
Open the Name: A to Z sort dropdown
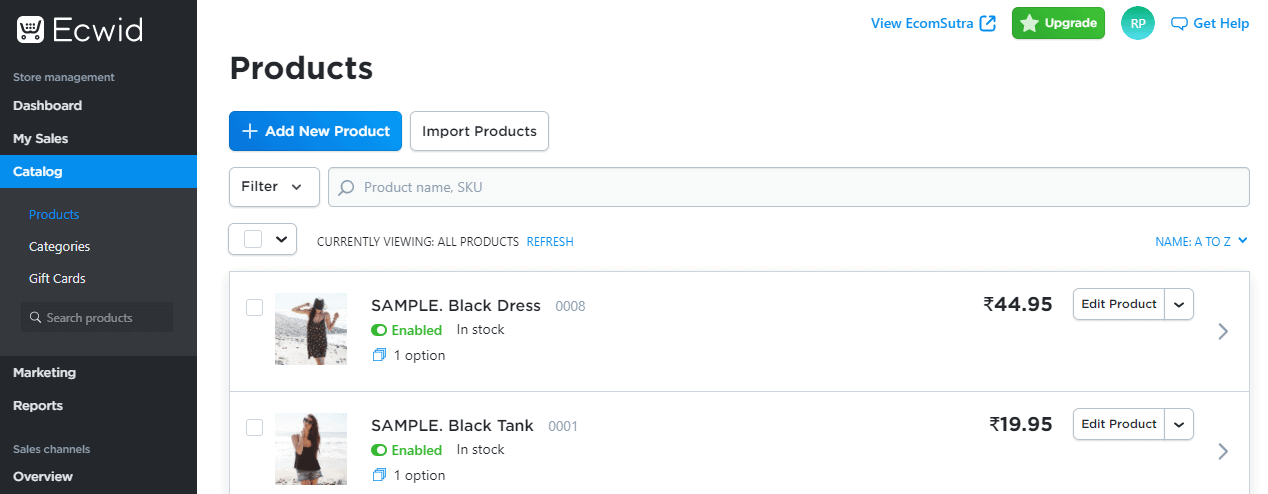[1201, 241]
